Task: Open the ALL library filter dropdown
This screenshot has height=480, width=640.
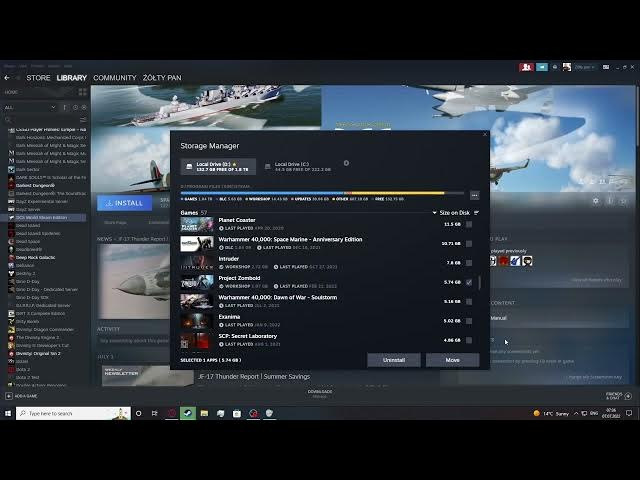Action: point(30,107)
